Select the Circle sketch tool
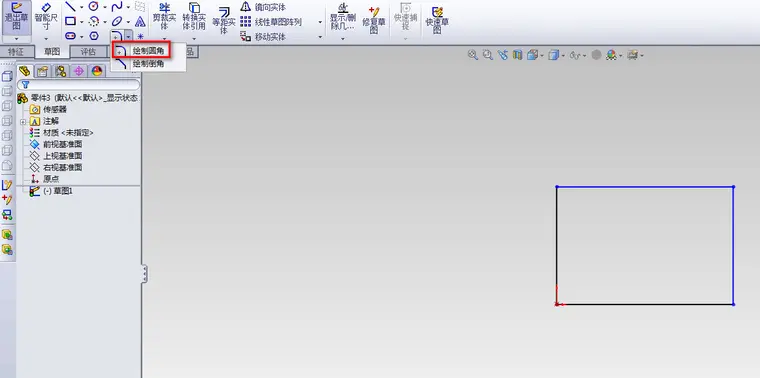The height and width of the screenshot is (378, 760). click(x=94, y=7)
